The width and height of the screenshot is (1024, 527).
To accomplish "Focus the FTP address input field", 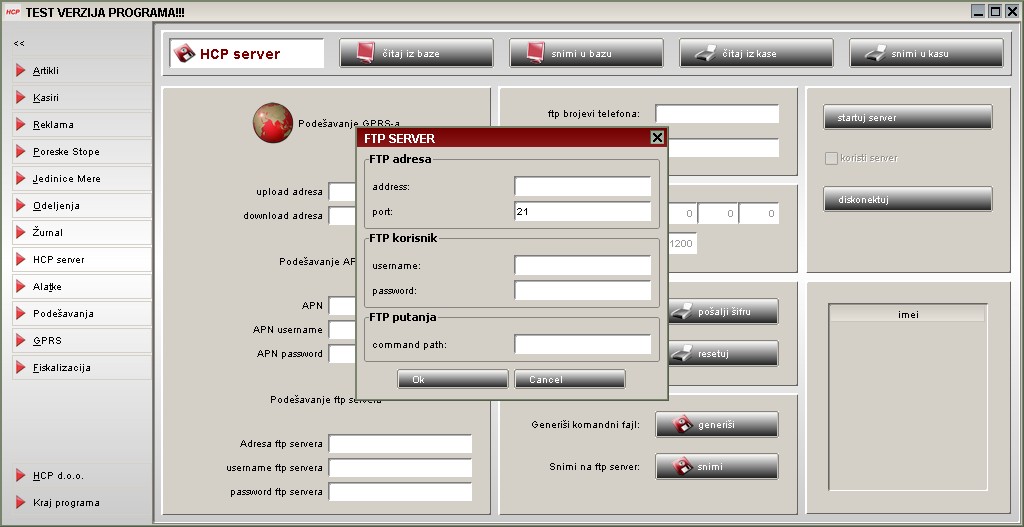I will tap(582, 187).
